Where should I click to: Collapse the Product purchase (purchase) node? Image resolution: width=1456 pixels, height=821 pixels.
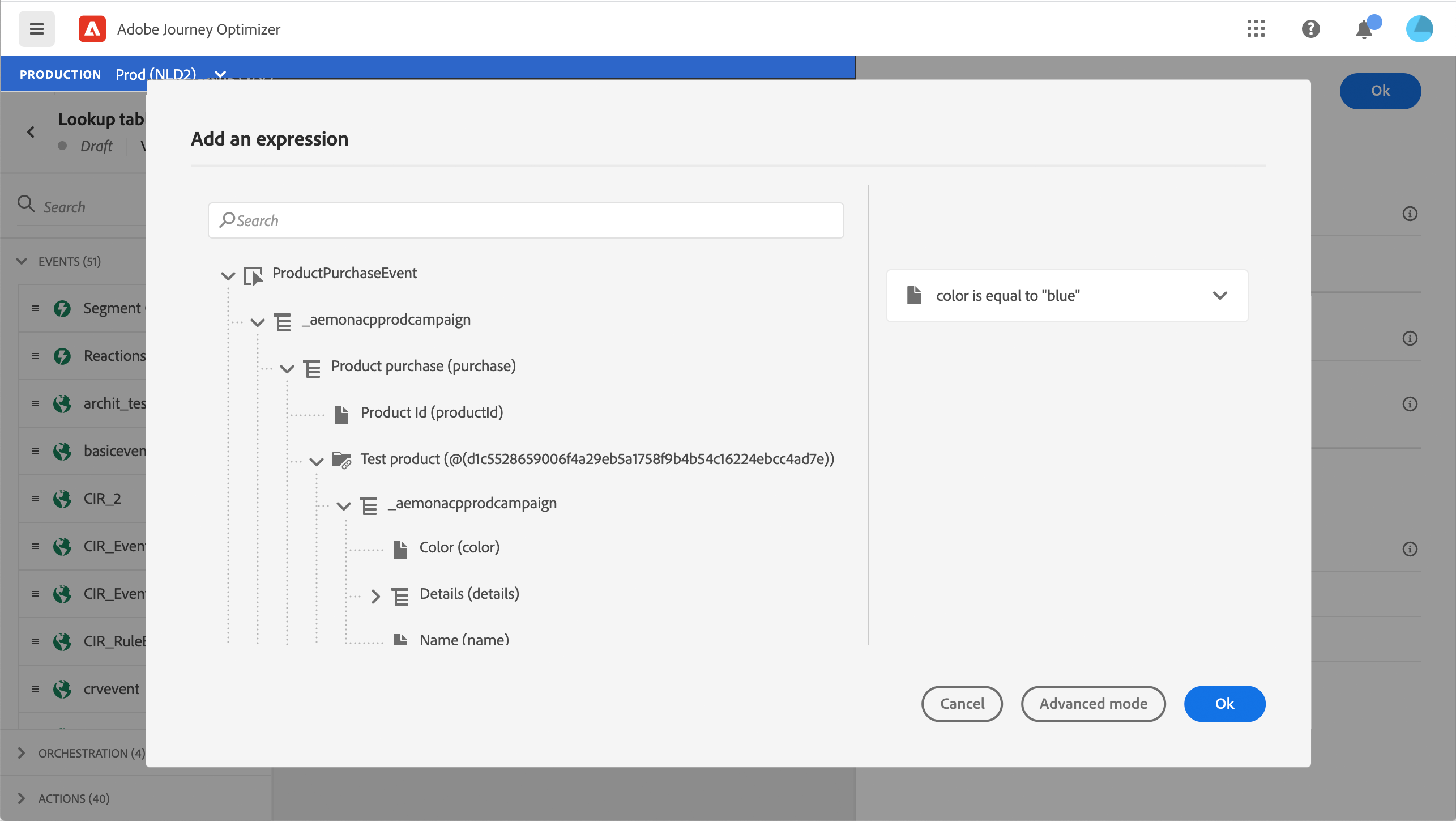pos(287,369)
